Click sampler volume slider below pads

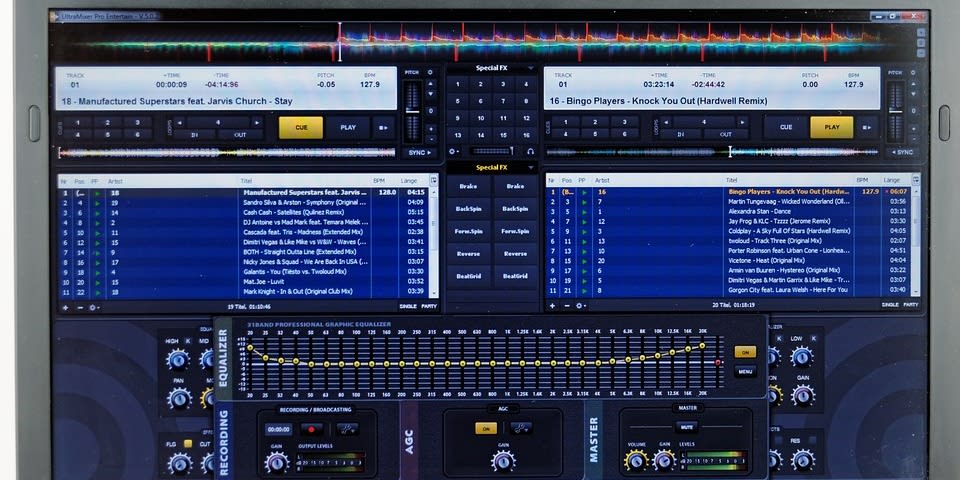[x=492, y=151]
